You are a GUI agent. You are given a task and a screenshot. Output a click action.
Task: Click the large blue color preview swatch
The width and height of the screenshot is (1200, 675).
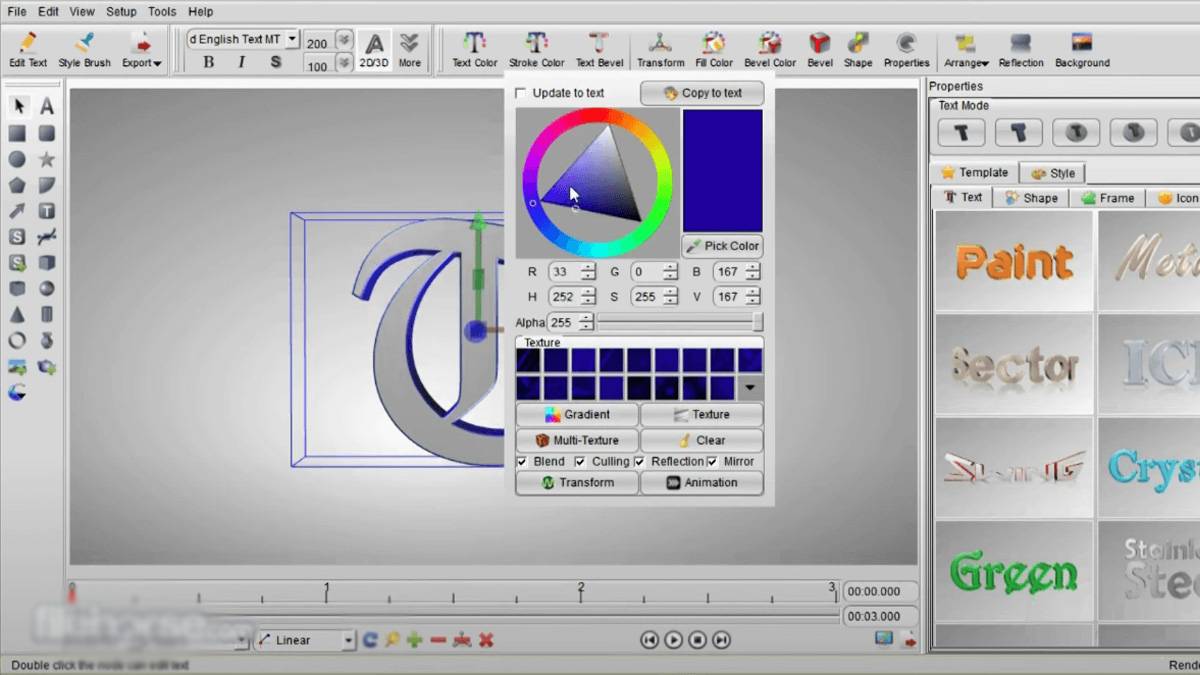point(722,170)
